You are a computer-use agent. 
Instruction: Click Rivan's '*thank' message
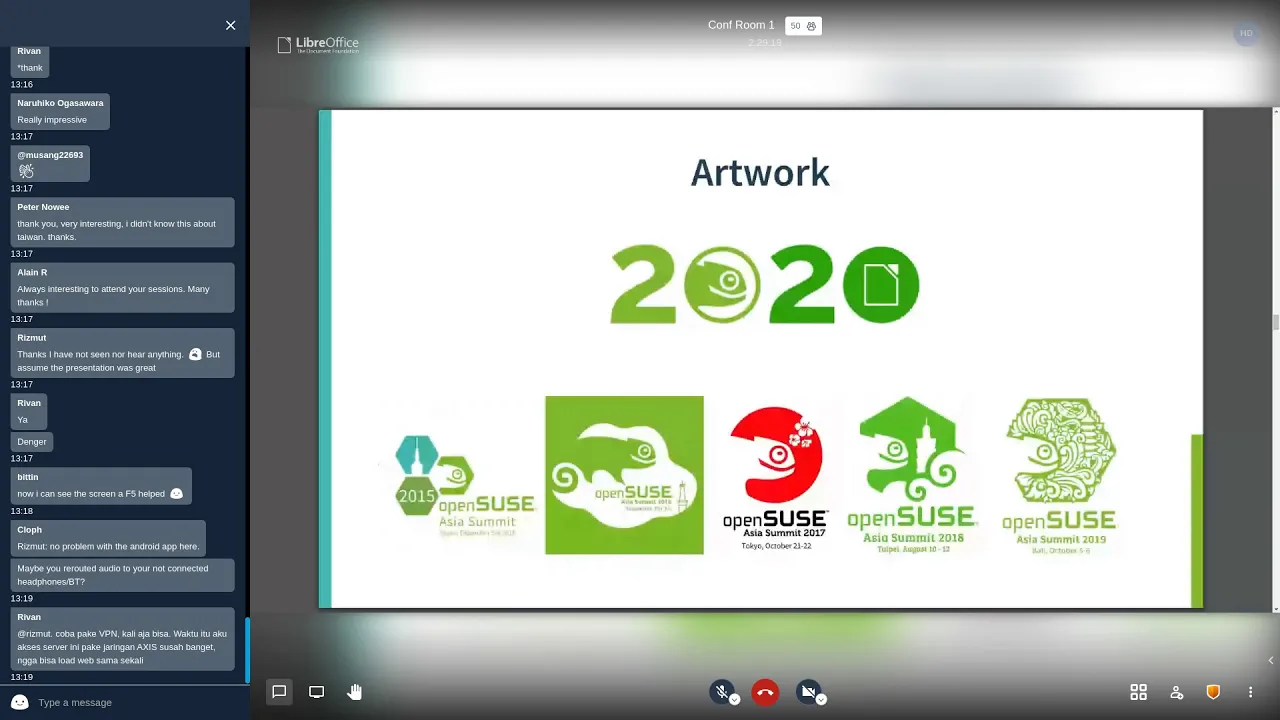30,62
